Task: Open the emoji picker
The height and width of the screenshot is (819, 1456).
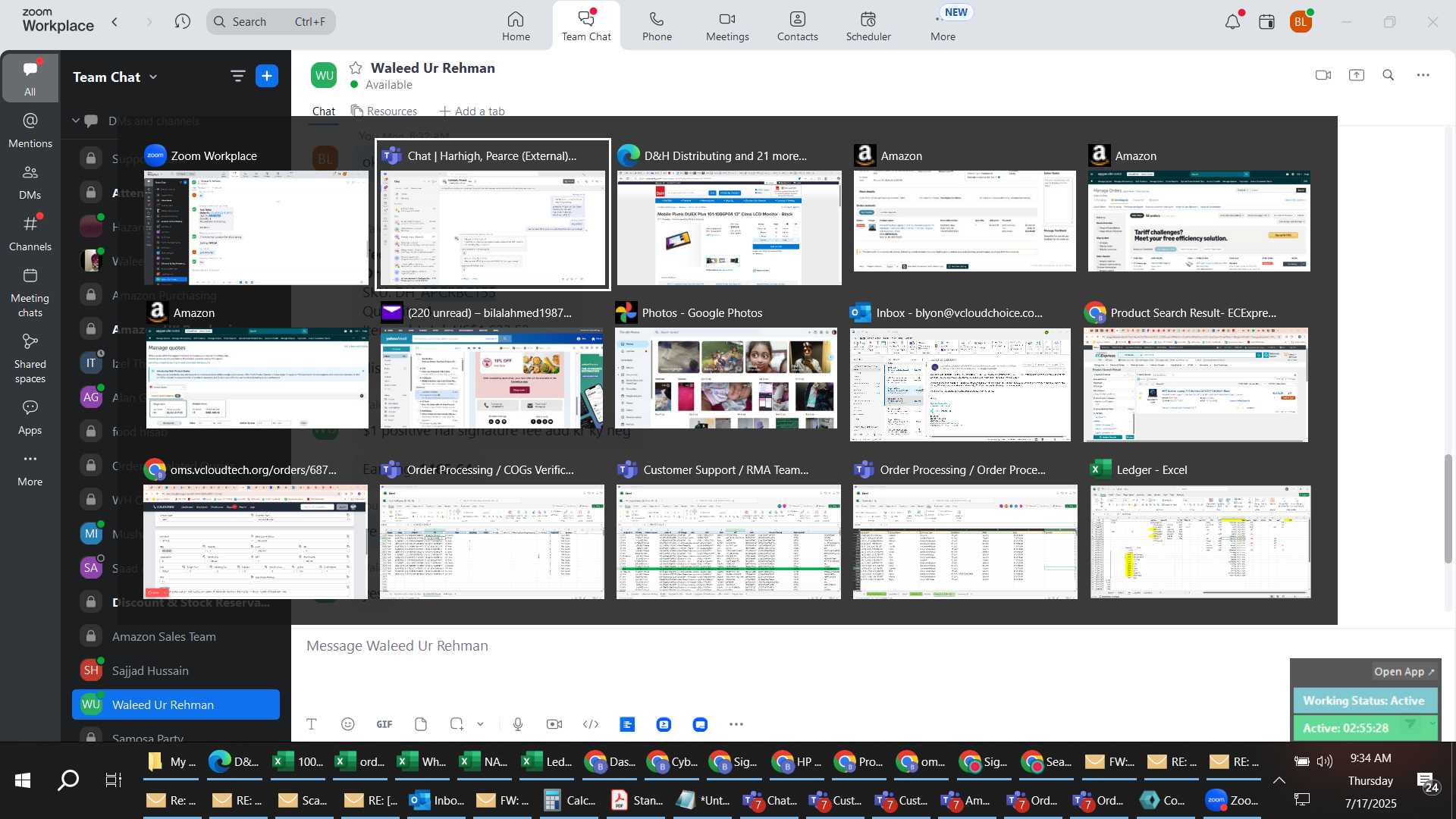Action: (348, 724)
